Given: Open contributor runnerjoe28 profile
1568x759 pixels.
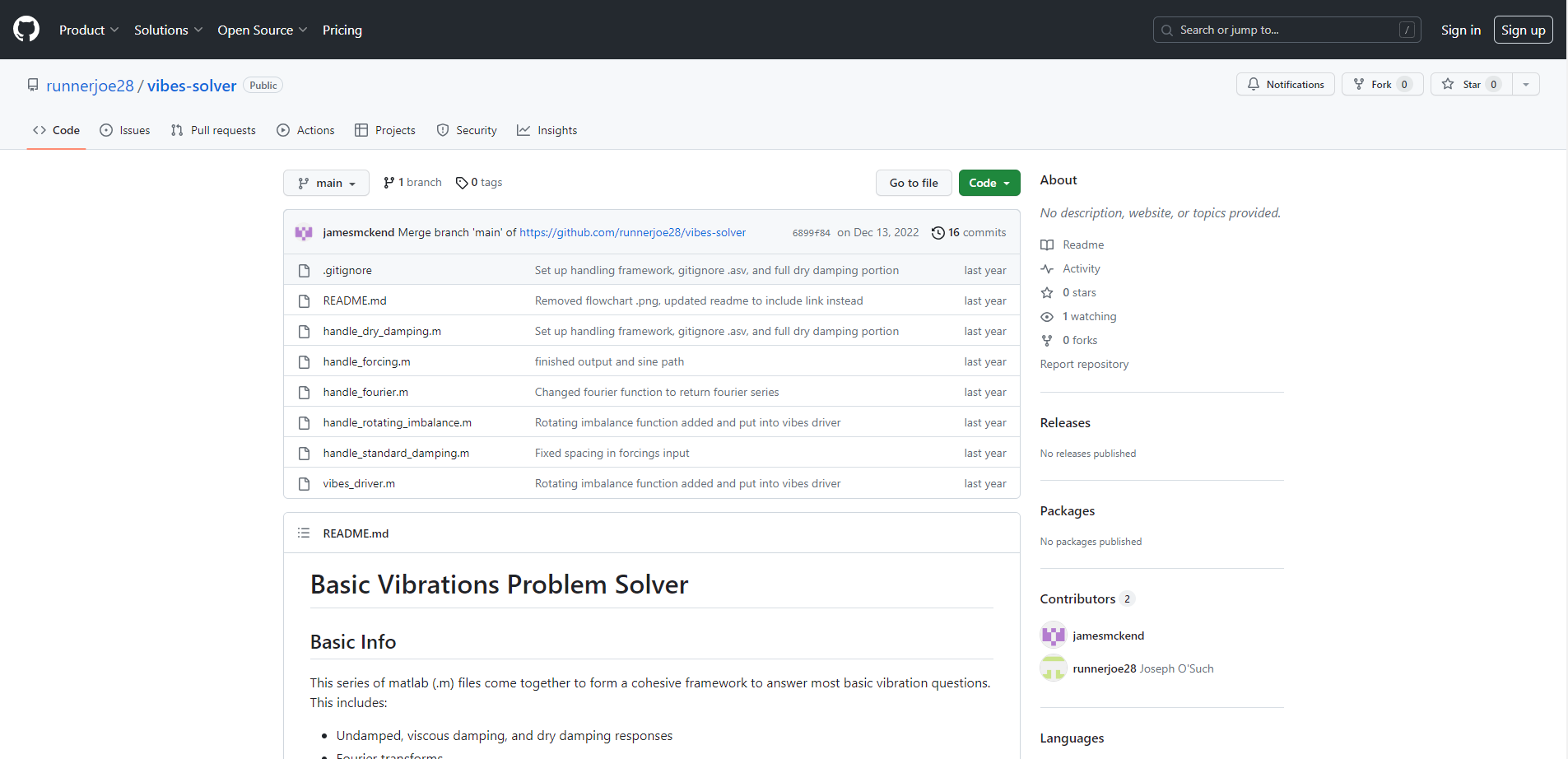Looking at the screenshot, I should point(1105,668).
